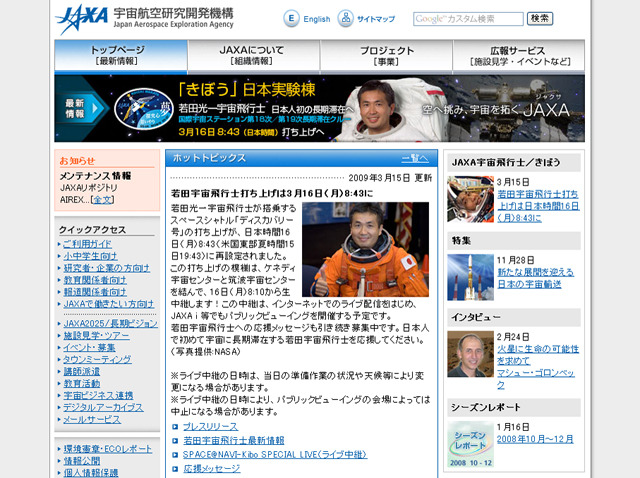Open 講師派遣 link
Screen dimensions: 640x478
pyautogui.click(x=82, y=371)
